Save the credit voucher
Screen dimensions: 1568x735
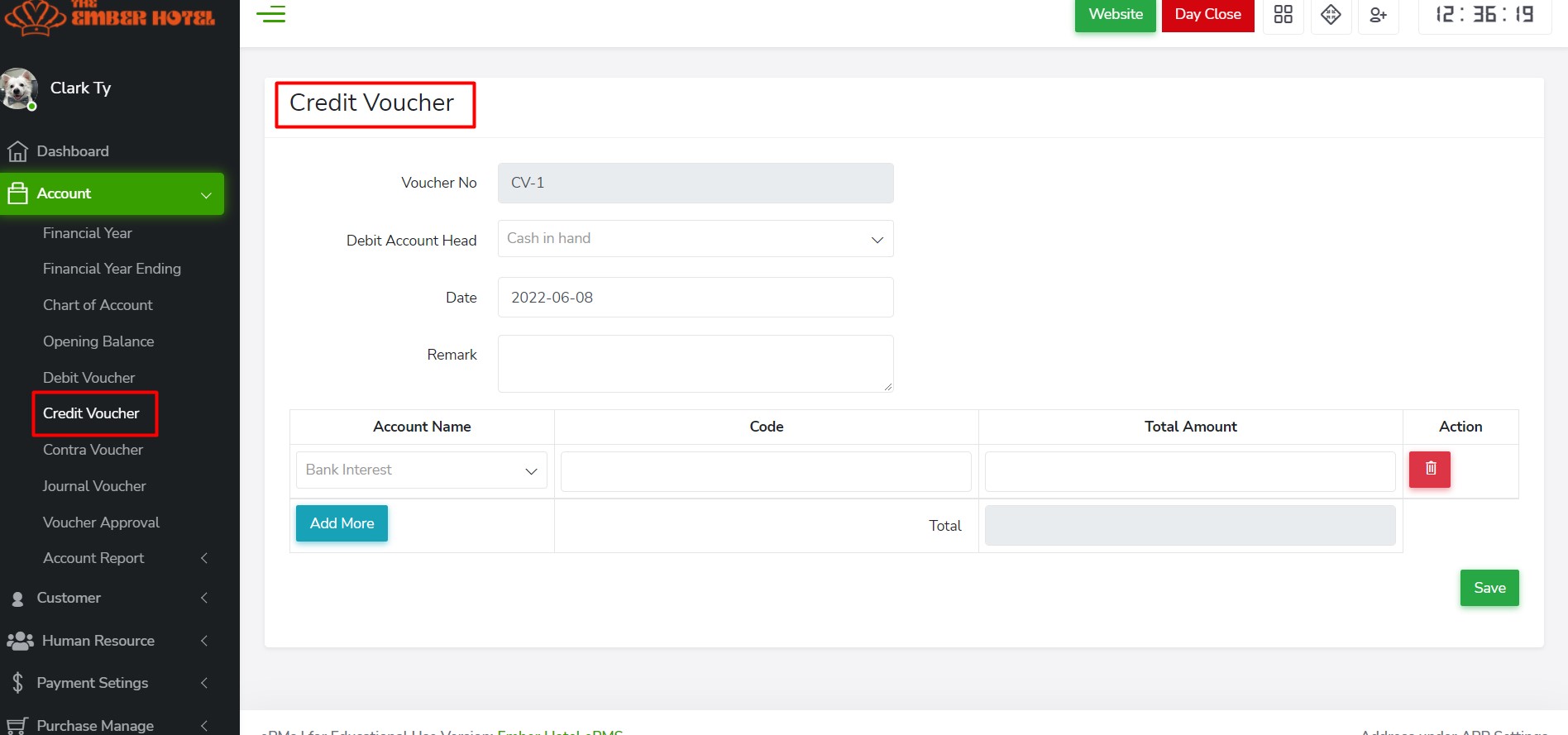click(x=1489, y=588)
